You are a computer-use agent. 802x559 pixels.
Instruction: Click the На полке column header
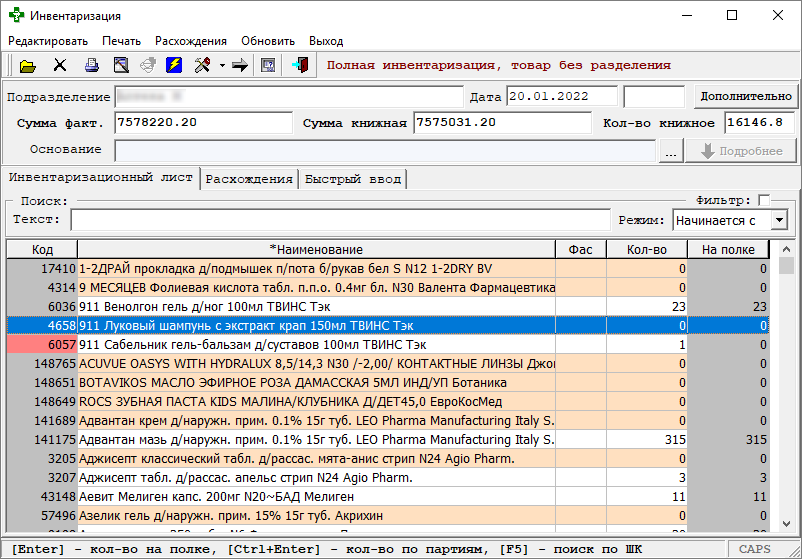click(x=728, y=250)
